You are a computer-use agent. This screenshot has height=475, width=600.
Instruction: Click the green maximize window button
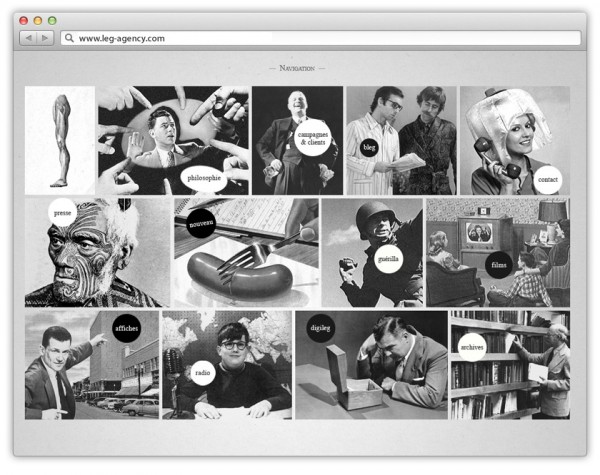tap(52, 20)
